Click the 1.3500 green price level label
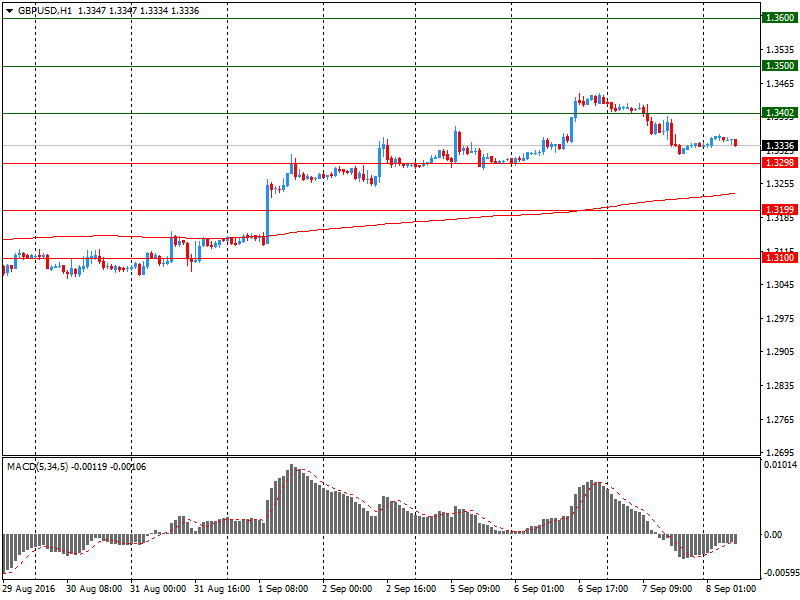This screenshot has height=600, width=800. (780, 66)
